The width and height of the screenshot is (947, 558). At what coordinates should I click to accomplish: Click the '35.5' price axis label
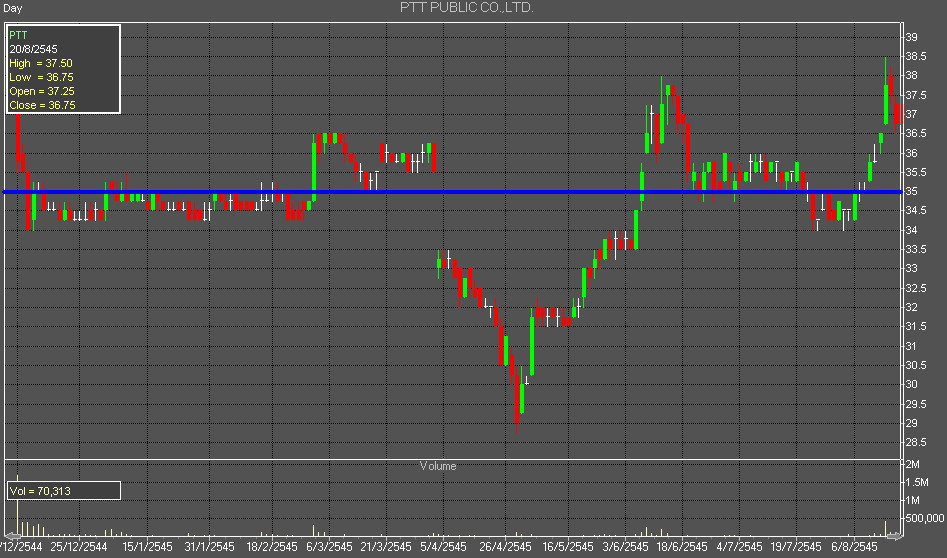916,172
